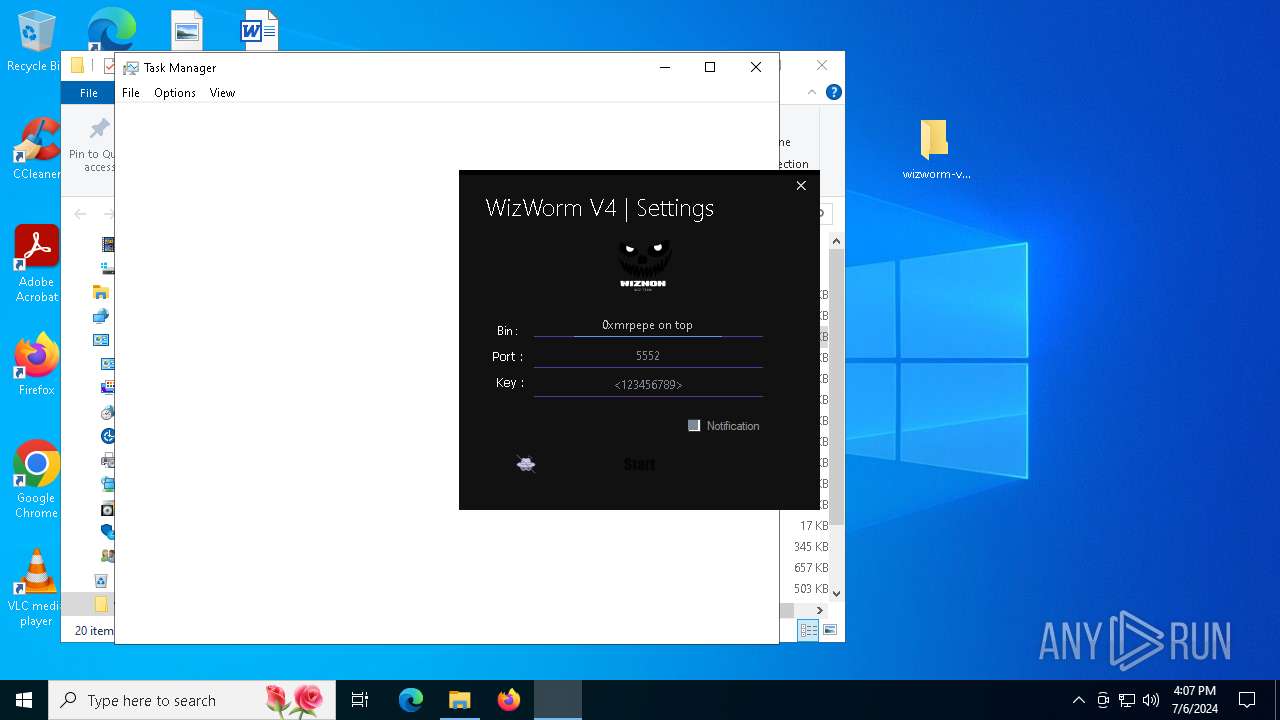Close the WizWorm V4 Settings dialog
1280x720 pixels.
click(801, 185)
